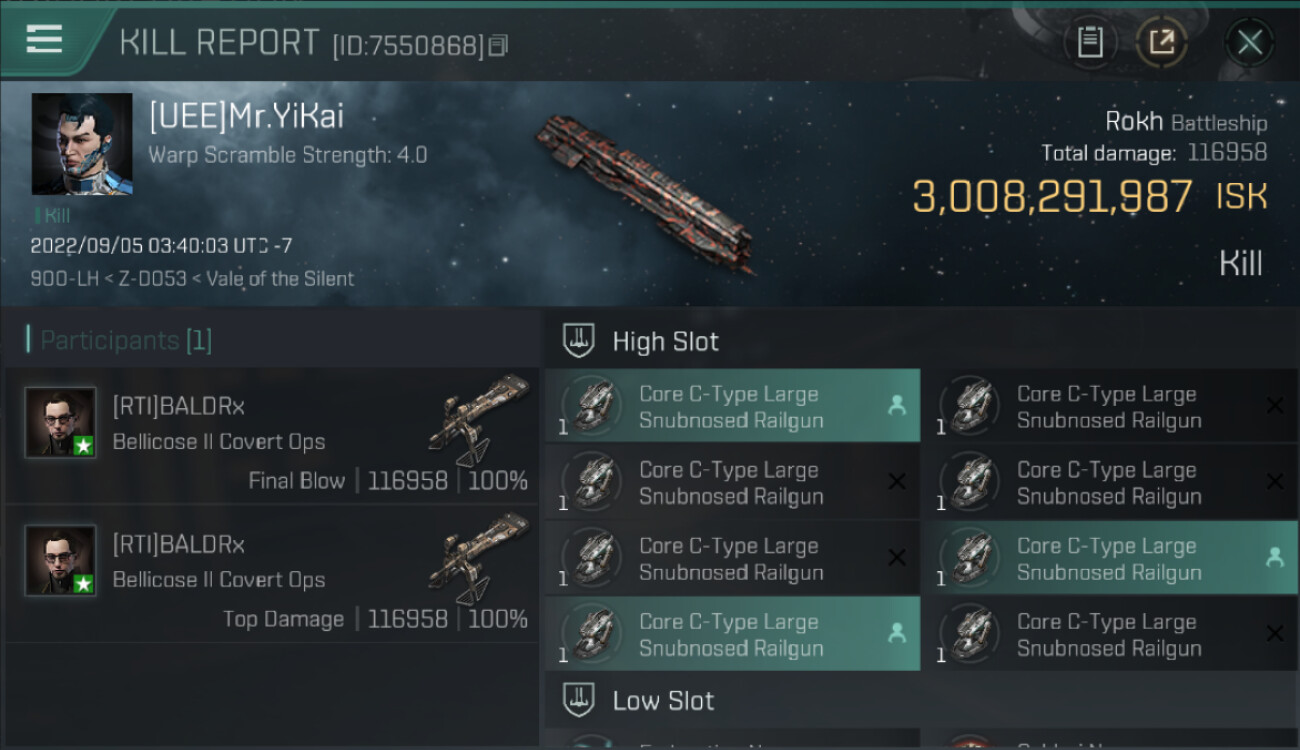Click the victim name [UEE]Mr.YiKai
Screen dimensions: 1300x750
click(x=246, y=117)
